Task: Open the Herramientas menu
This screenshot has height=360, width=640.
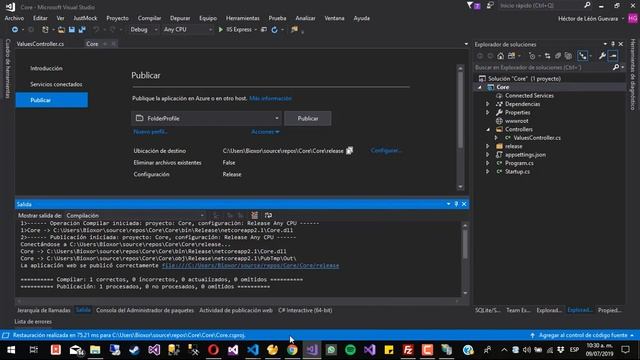Action: pyautogui.click(x=242, y=18)
